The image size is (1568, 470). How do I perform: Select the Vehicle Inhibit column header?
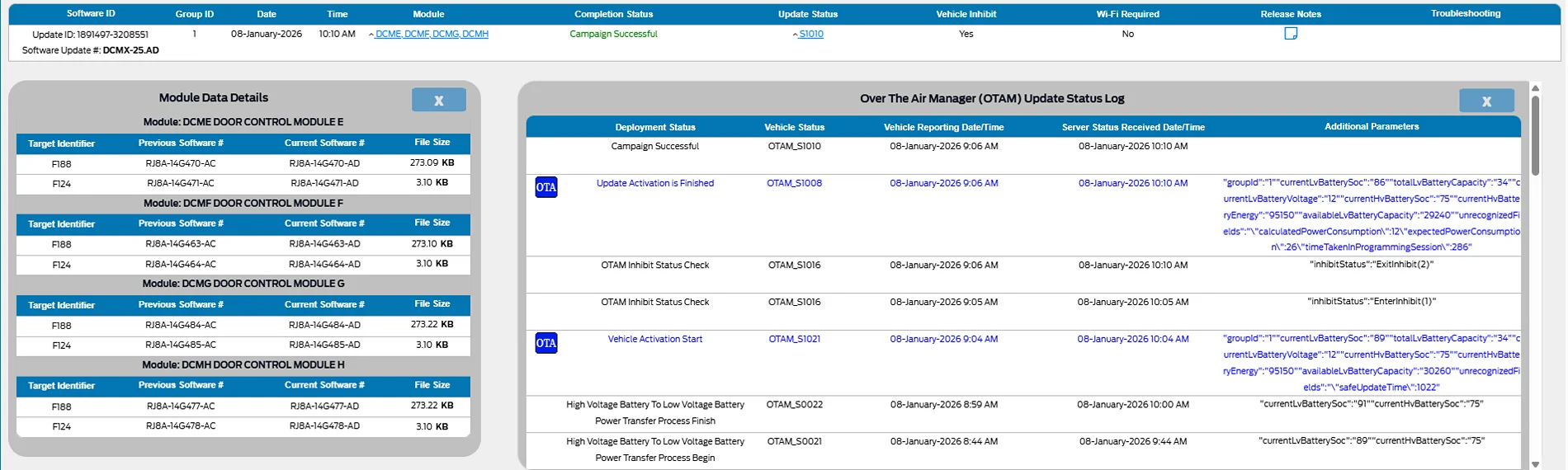pos(966,14)
